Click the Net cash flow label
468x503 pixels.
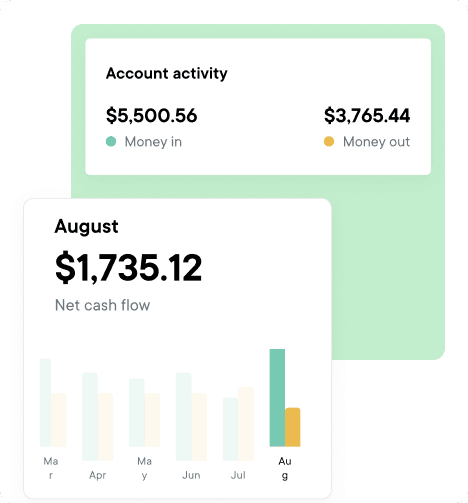click(x=102, y=305)
